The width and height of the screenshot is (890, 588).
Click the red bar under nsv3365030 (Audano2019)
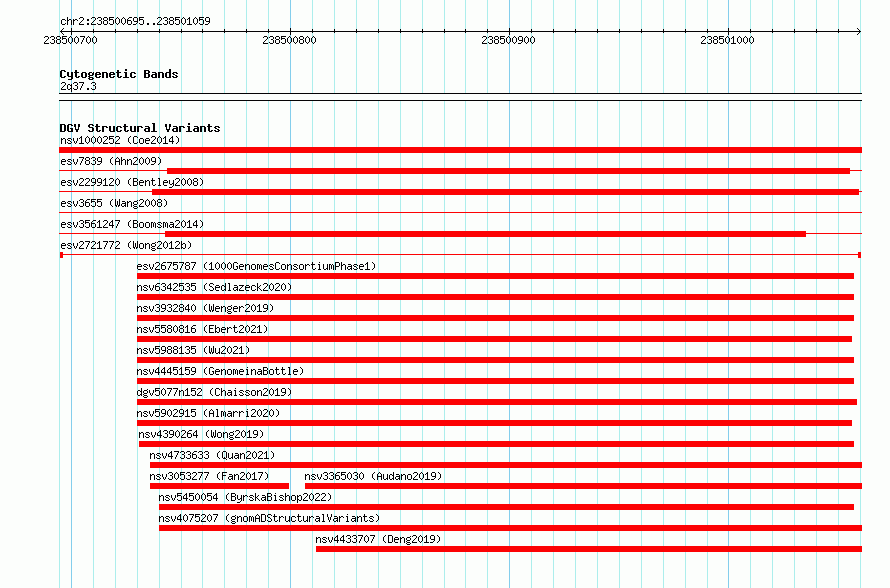583,486
